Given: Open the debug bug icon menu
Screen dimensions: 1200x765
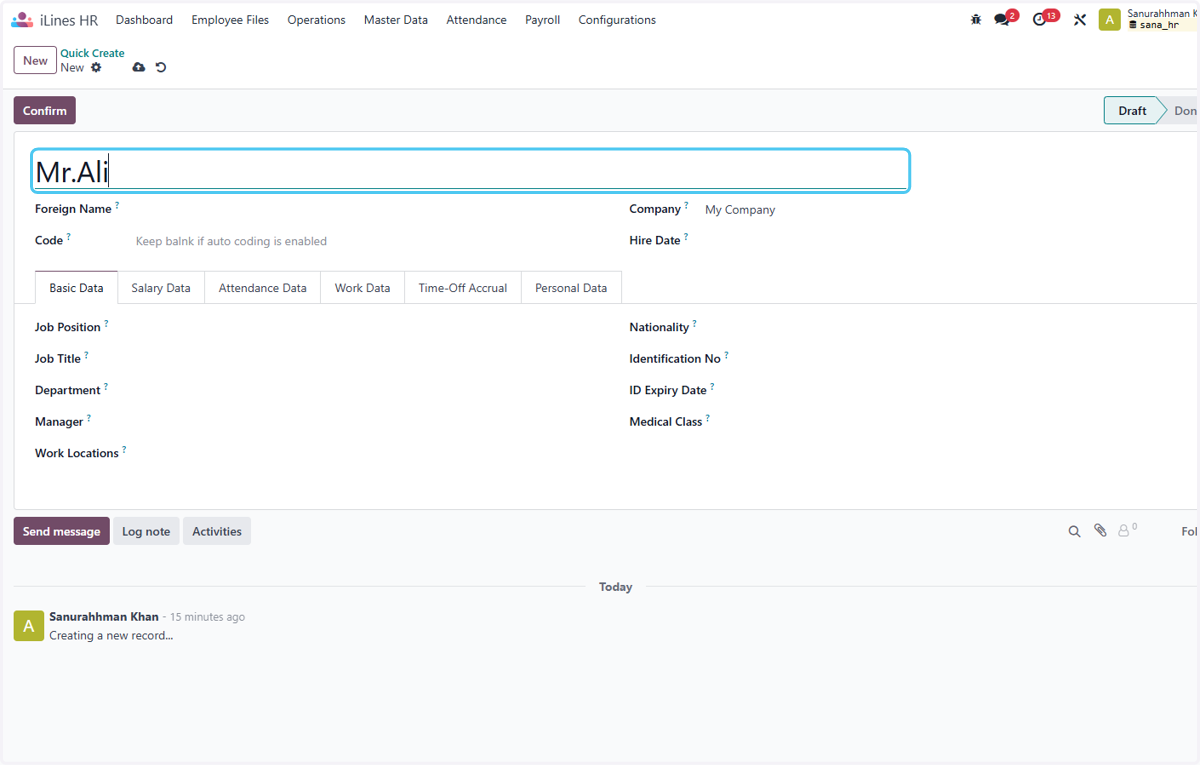Looking at the screenshot, I should coord(976,20).
